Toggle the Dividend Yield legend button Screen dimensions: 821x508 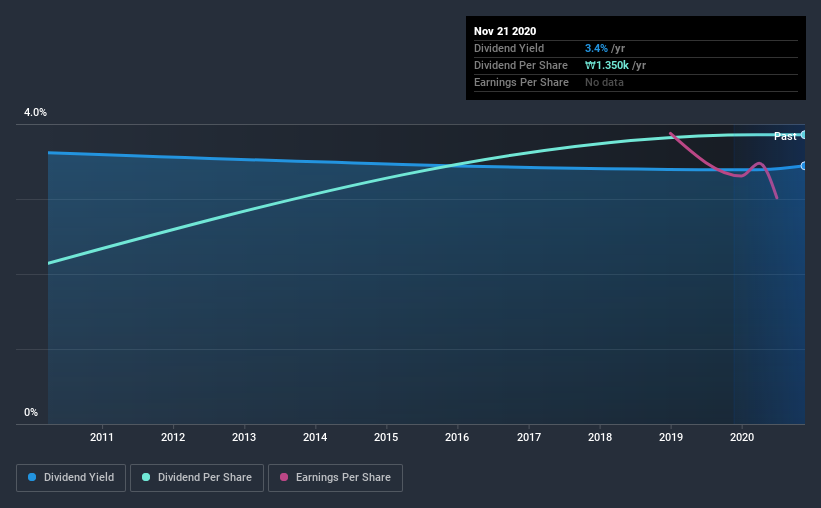71,478
